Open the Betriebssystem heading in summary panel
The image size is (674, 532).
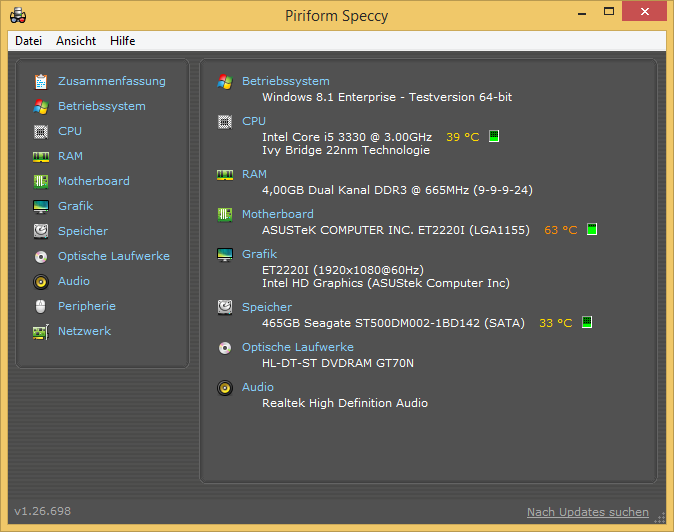click(285, 81)
